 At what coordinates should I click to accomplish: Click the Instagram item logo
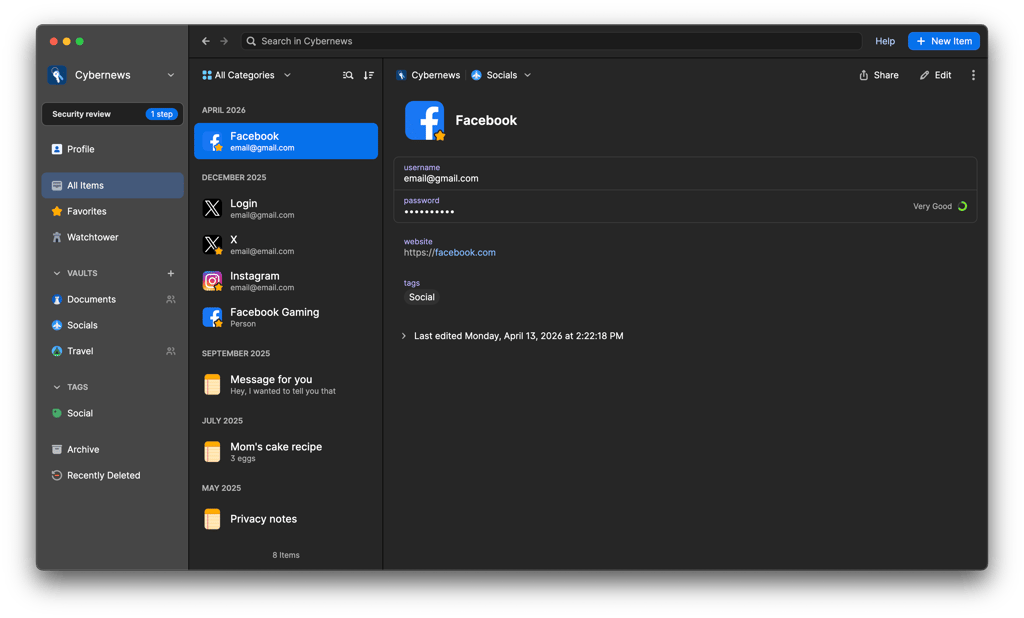pyautogui.click(x=212, y=281)
